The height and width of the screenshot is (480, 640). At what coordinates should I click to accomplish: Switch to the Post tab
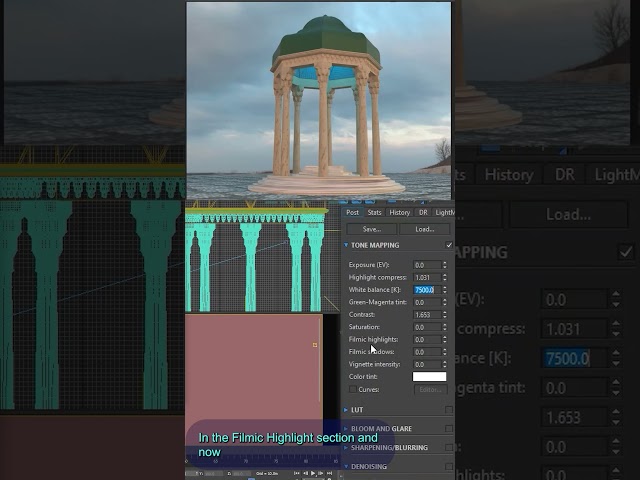coord(352,212)
